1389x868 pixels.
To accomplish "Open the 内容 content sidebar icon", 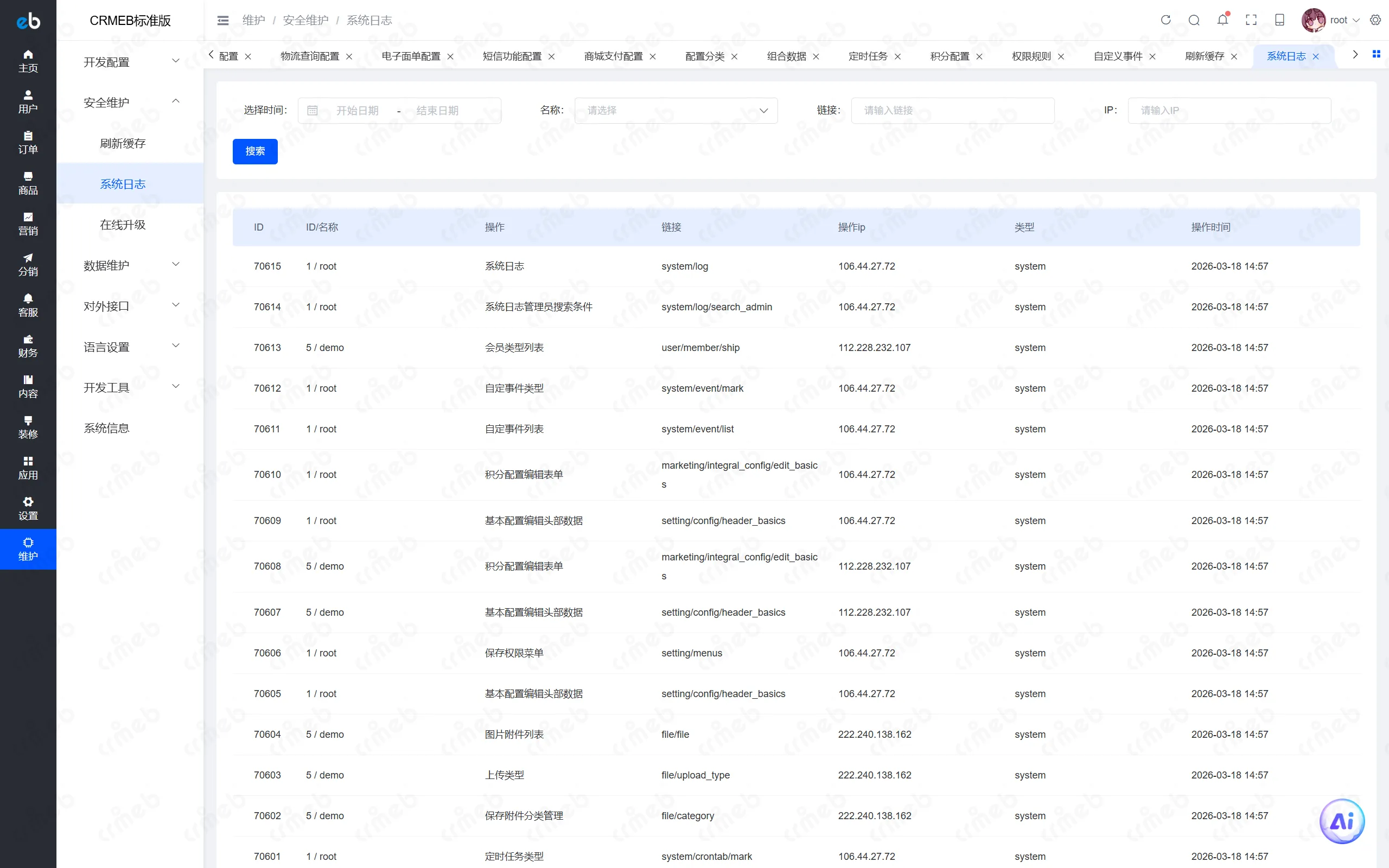I will pos(28,387).
